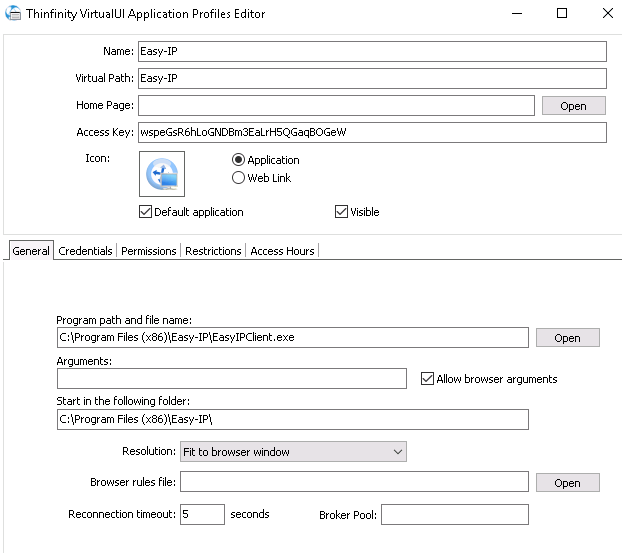Select the Application radio button
Image resolution: width=622 pixels, height=553 pixels.
pos(238,160)
